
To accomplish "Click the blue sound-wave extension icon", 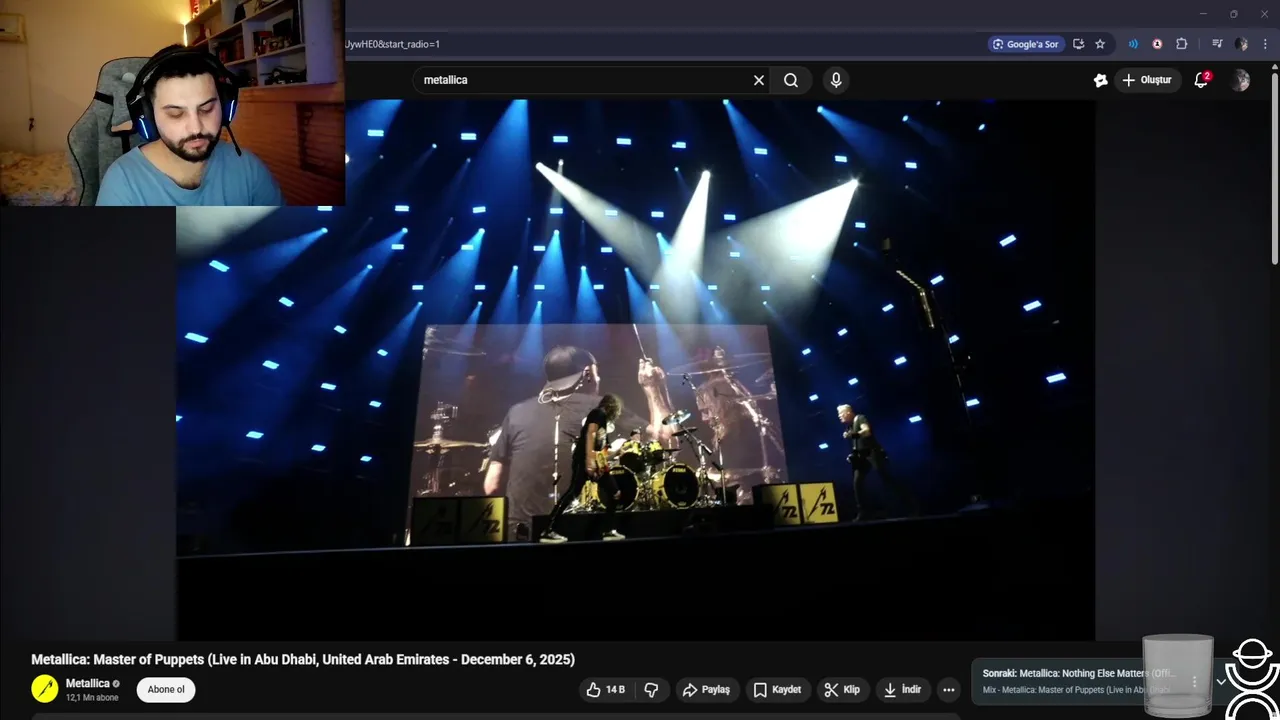I will pos(1133,44).
